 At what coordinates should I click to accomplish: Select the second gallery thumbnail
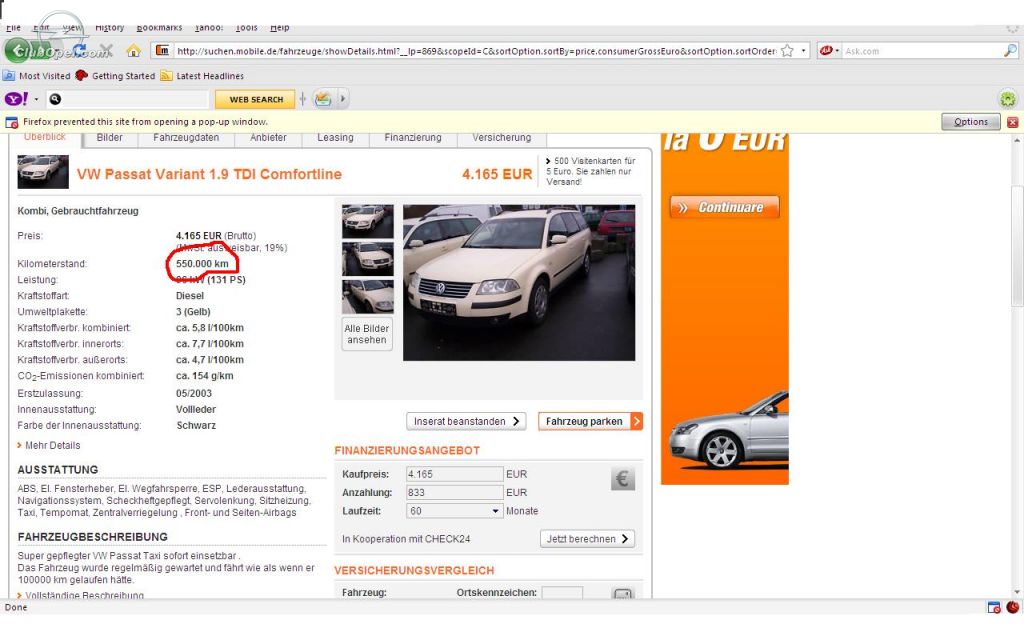pos(368,259)
